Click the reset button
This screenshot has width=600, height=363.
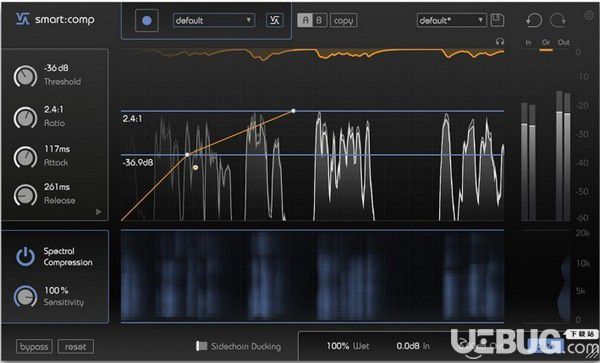[x=75, y=347]
